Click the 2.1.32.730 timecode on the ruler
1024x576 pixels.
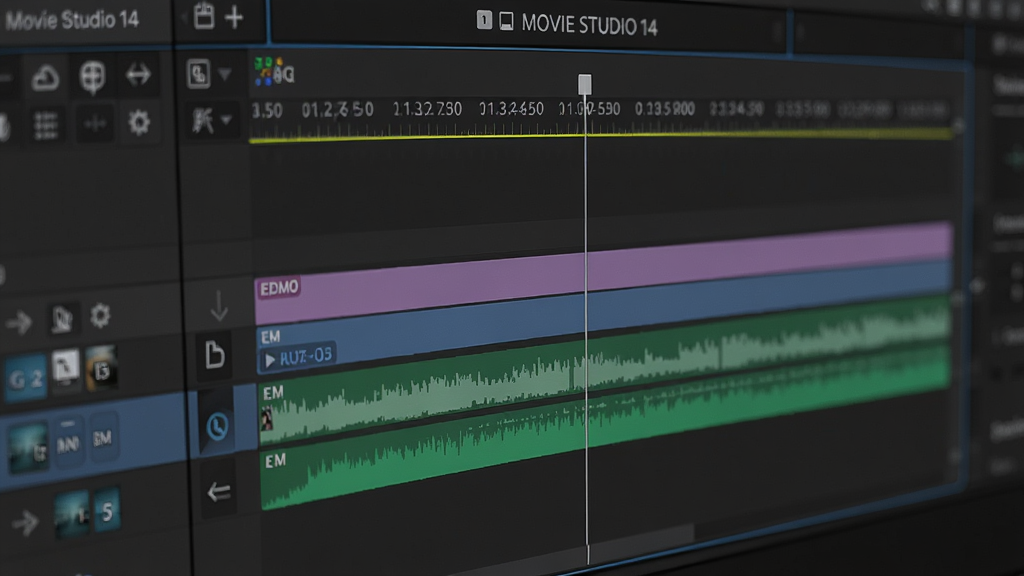point(427,109)
